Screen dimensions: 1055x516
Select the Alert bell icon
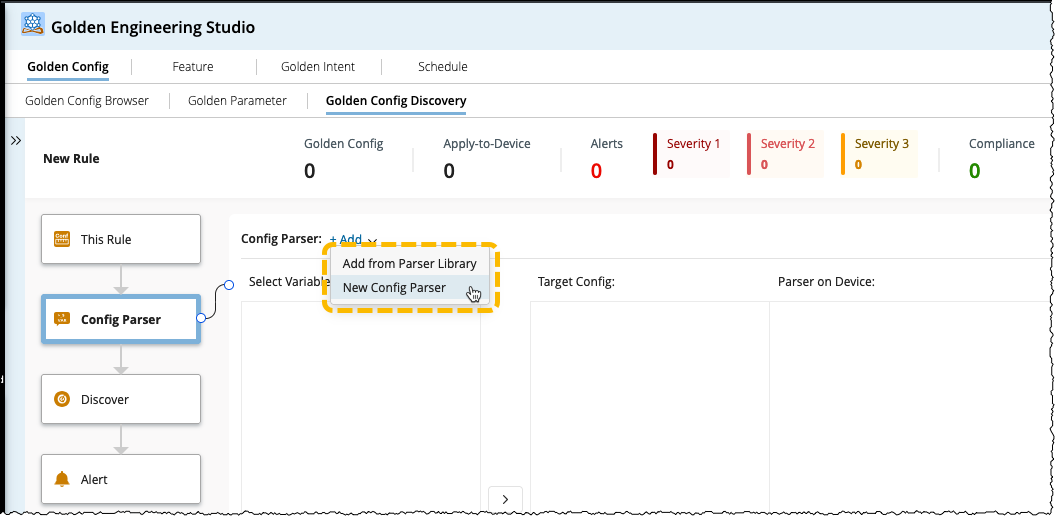click(x=62, y=479)
